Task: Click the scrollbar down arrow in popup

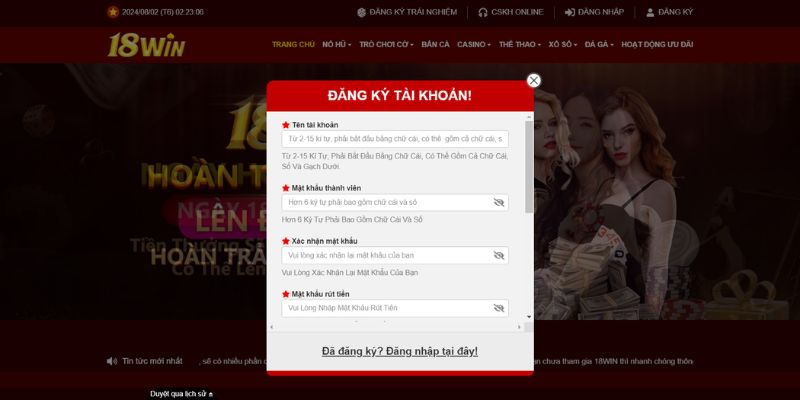Action: (529, 317)
